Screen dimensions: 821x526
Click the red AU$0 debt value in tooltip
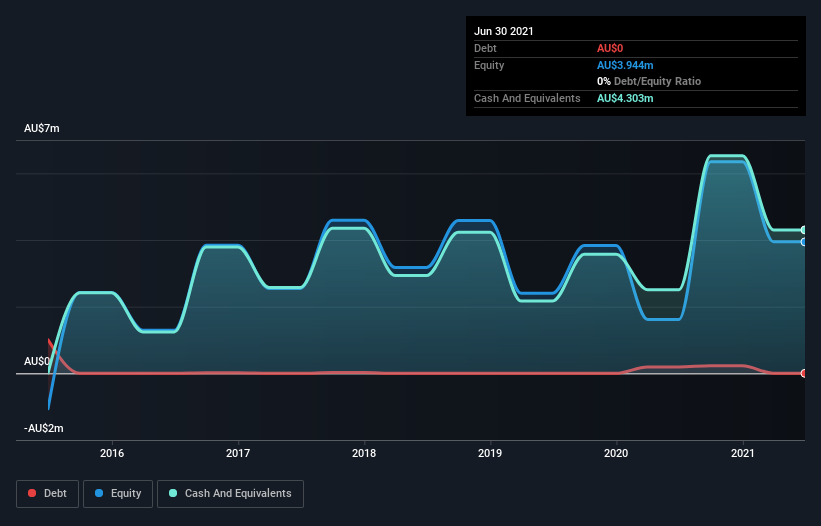(x=610, y=48)
